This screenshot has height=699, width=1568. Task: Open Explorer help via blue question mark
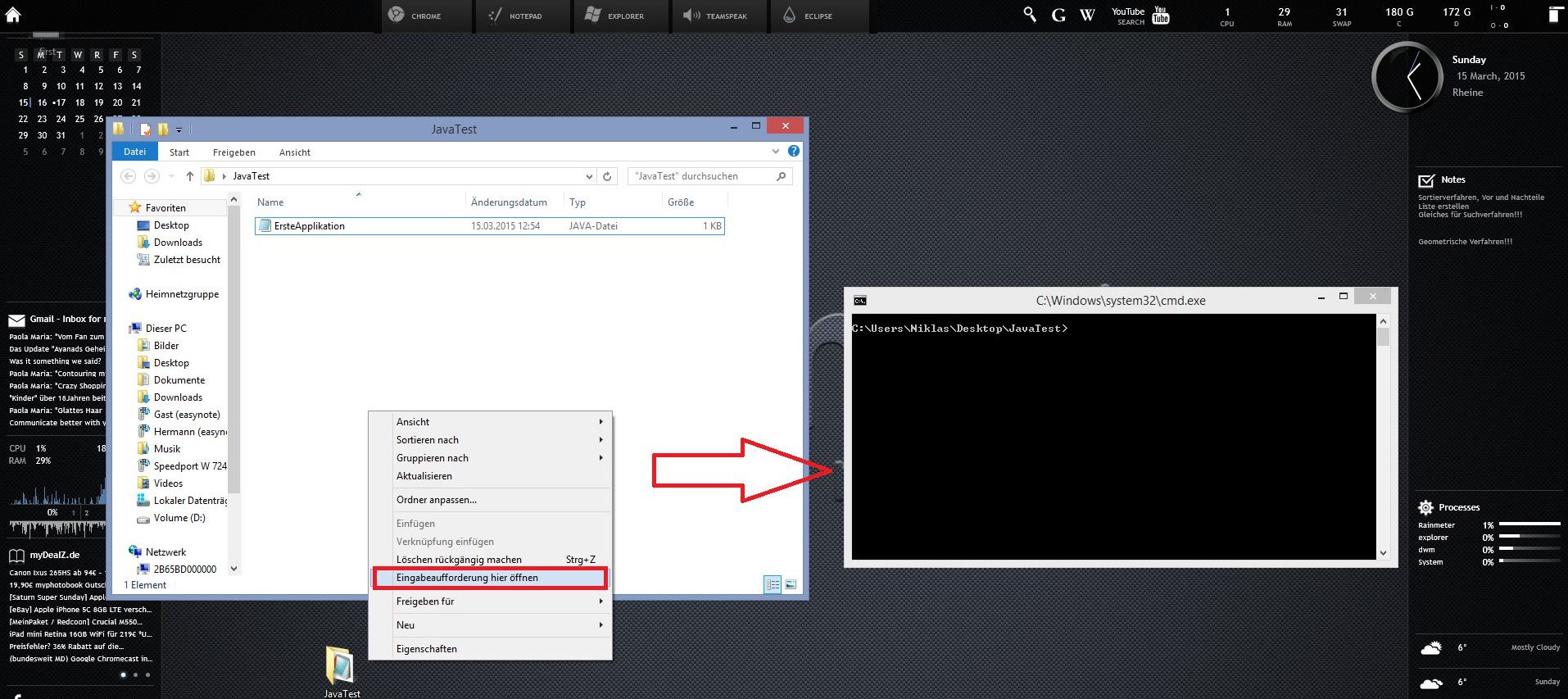coord(793,152)
